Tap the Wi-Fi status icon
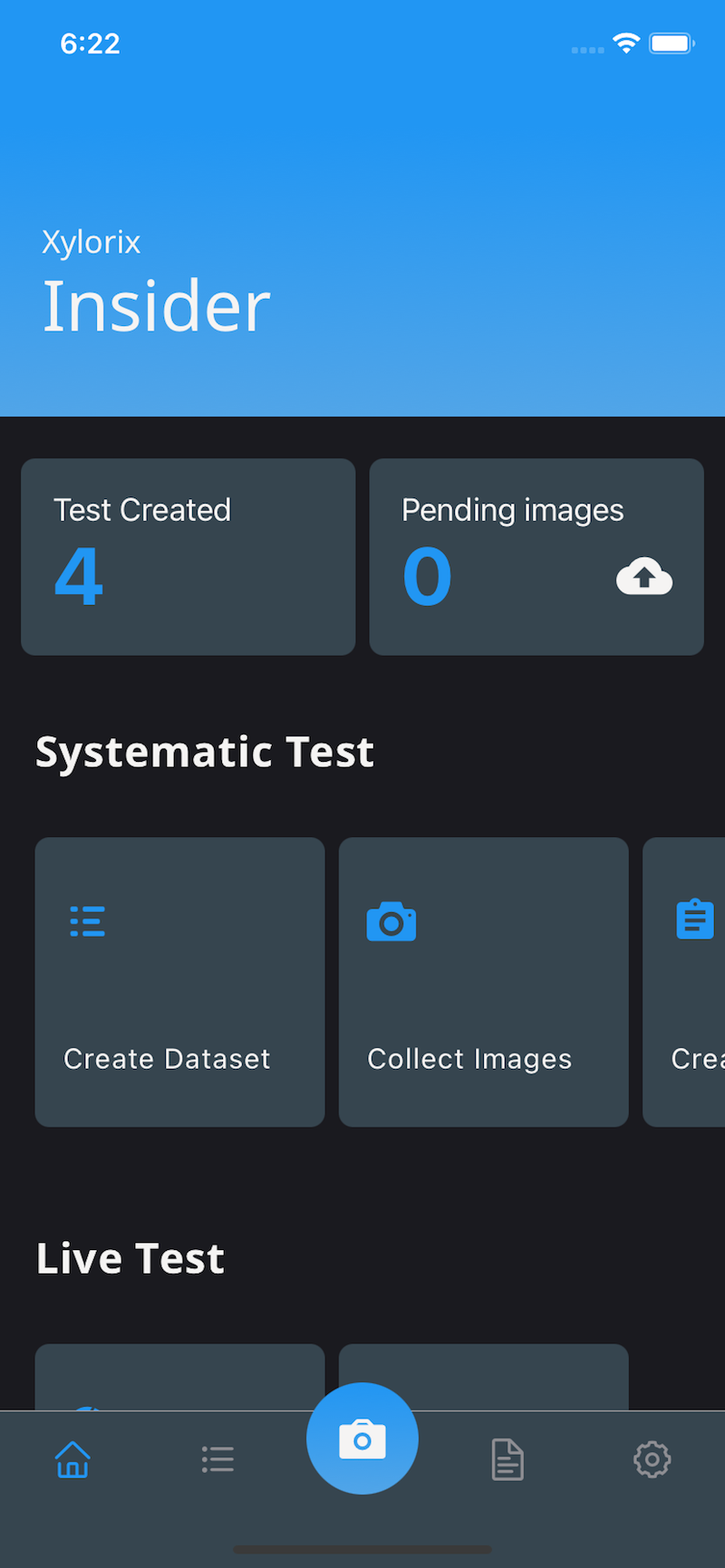 click(626, 43)
